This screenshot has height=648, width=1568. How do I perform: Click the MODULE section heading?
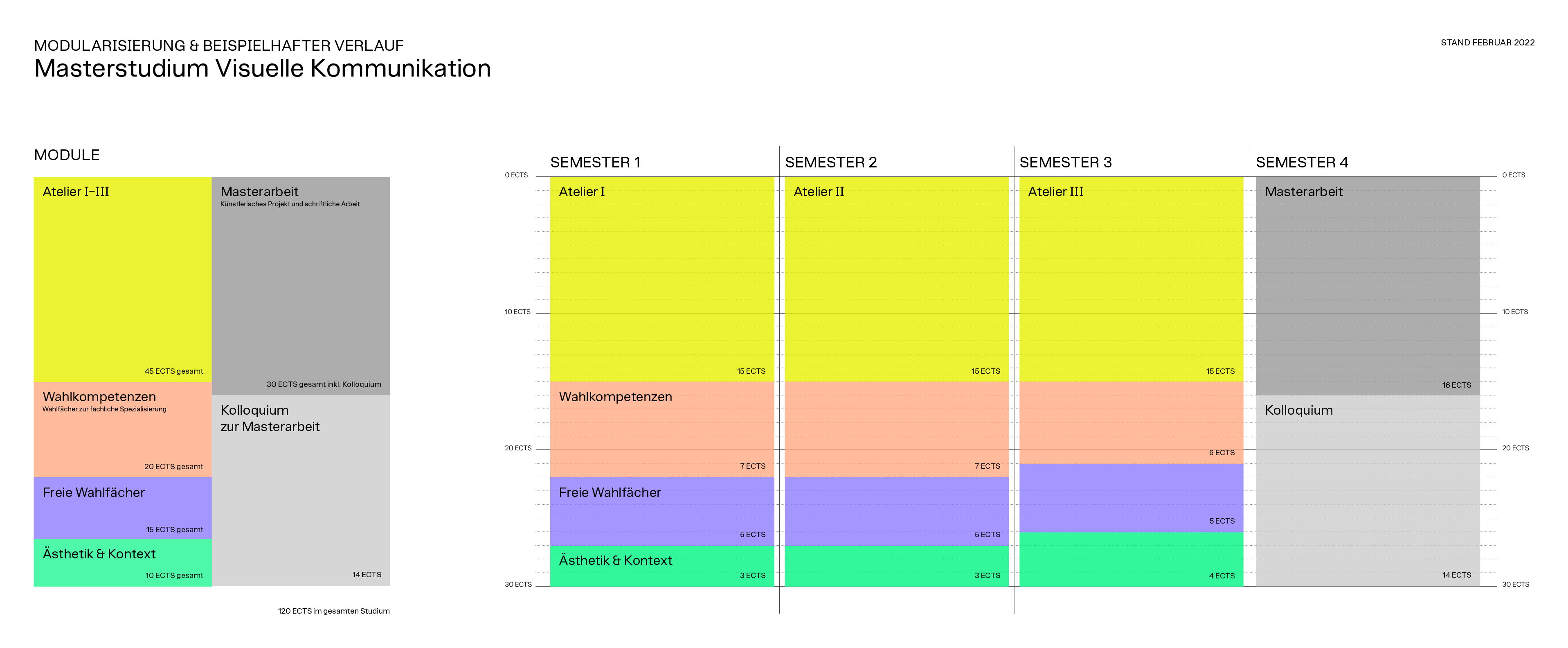point(67,155)
